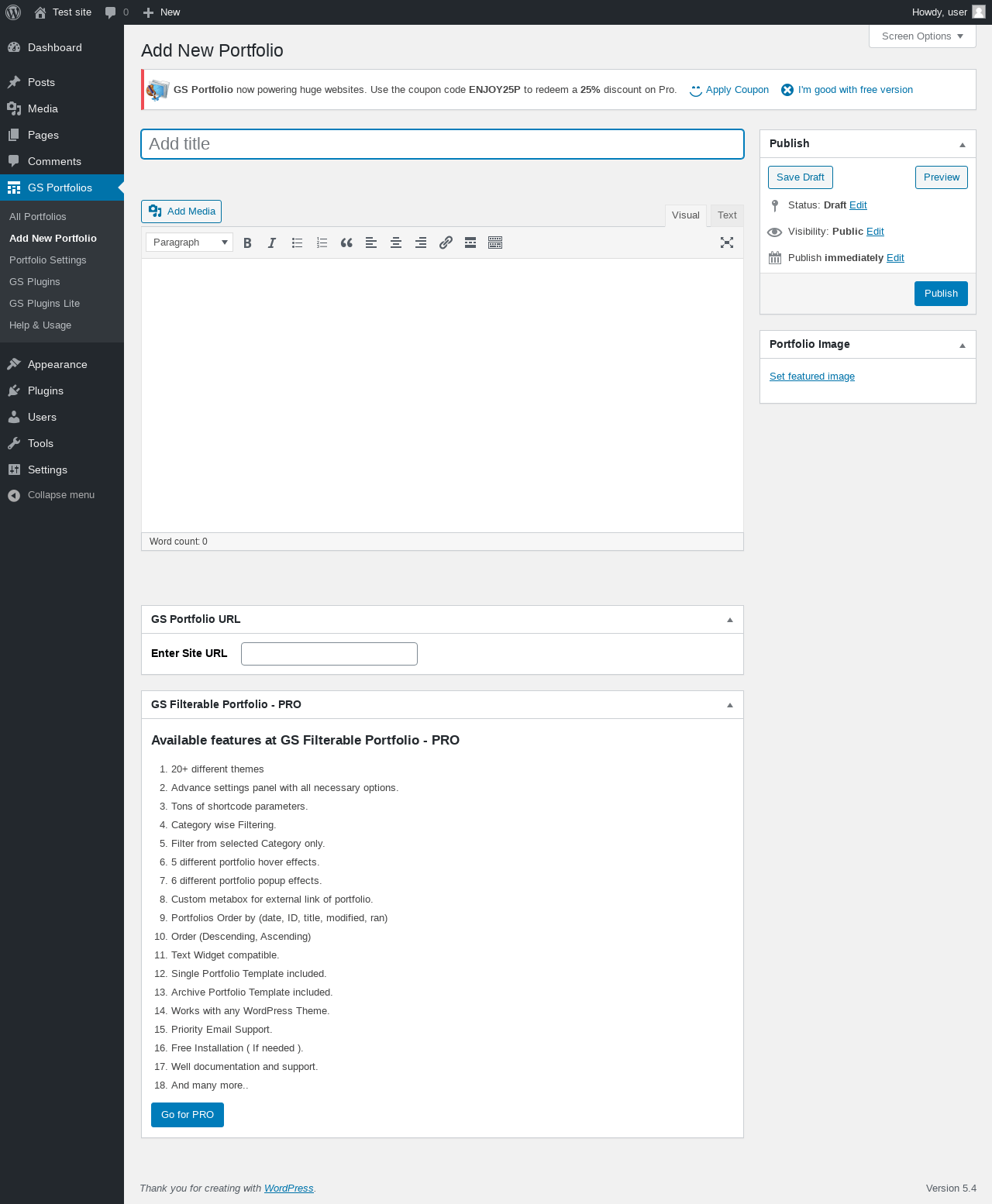Screen dimensions: 992x1204
Task: Align text right
Action: click(421, 243)
